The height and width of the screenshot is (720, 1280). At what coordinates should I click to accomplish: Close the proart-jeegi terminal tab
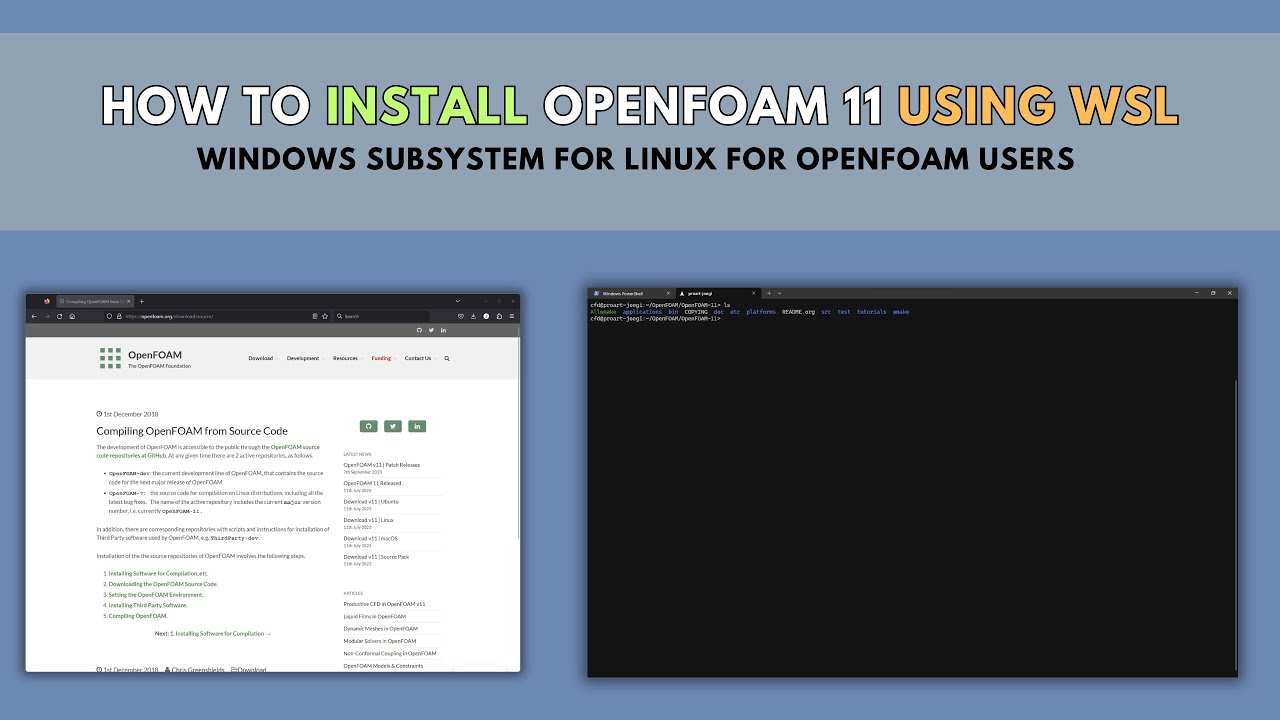[753, 293]
